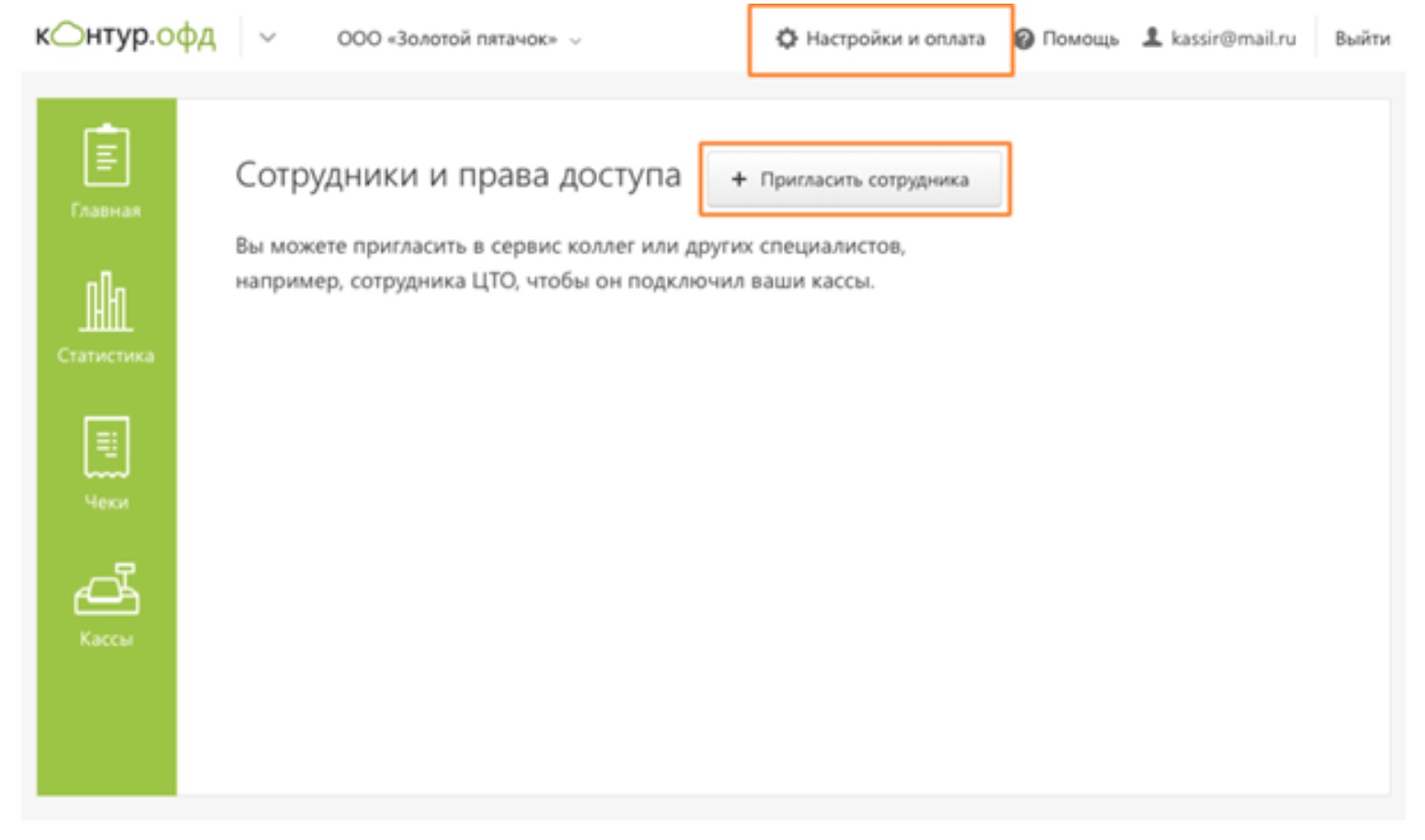Select the heading Сотрудники и права доступа
Viewport: 1425px width, 840px height.
pos(458,175)
